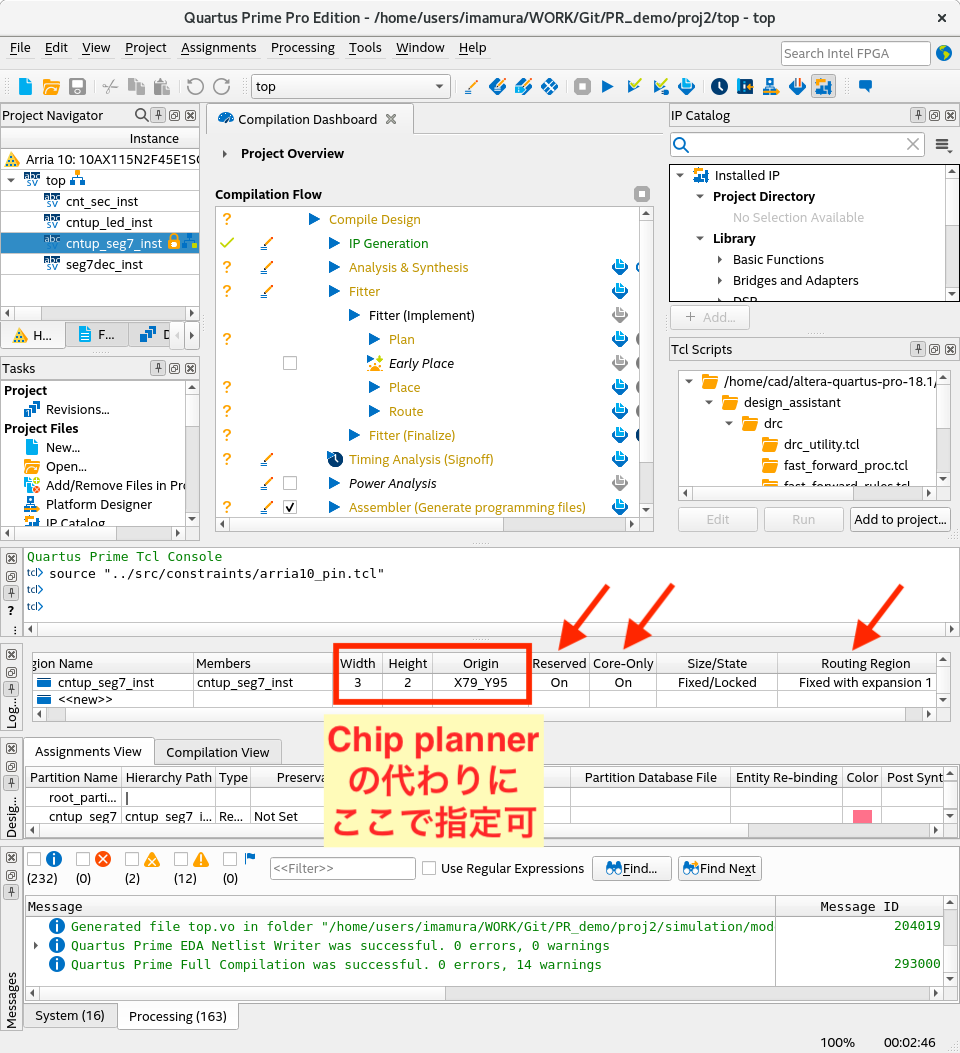Viewport: 960px width, 1053px height.
Task: Uncheck the Assembler checkbox
Action: [290, 507]
